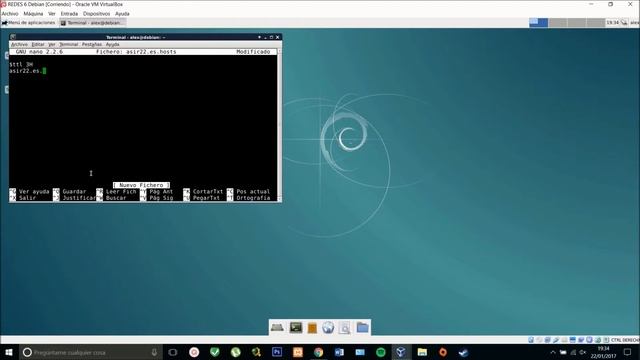The image size is (640, 360).
Task: Launch terminal emulator from Debian dock
Action: (296, 328)
